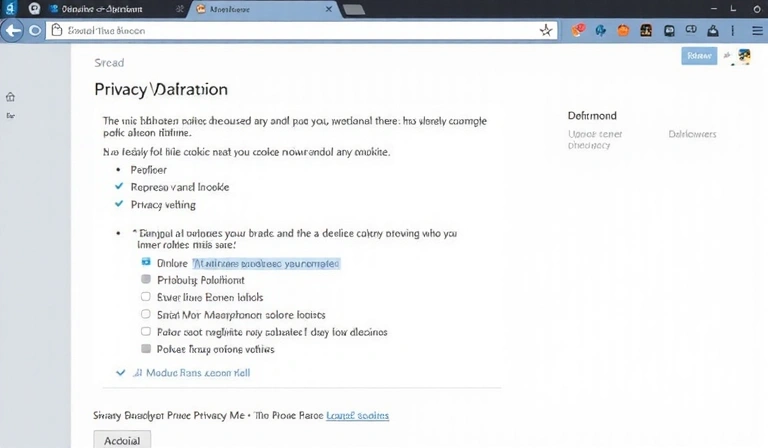
Task: Toggle the "Priobulg Polofhiomt" checkbox
Action: pyautogui.click(x=146, y=279)
